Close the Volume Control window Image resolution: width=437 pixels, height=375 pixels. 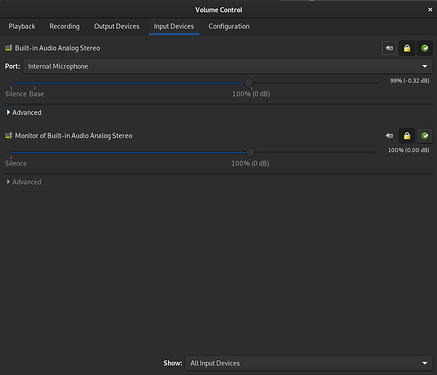pos(430,10)
